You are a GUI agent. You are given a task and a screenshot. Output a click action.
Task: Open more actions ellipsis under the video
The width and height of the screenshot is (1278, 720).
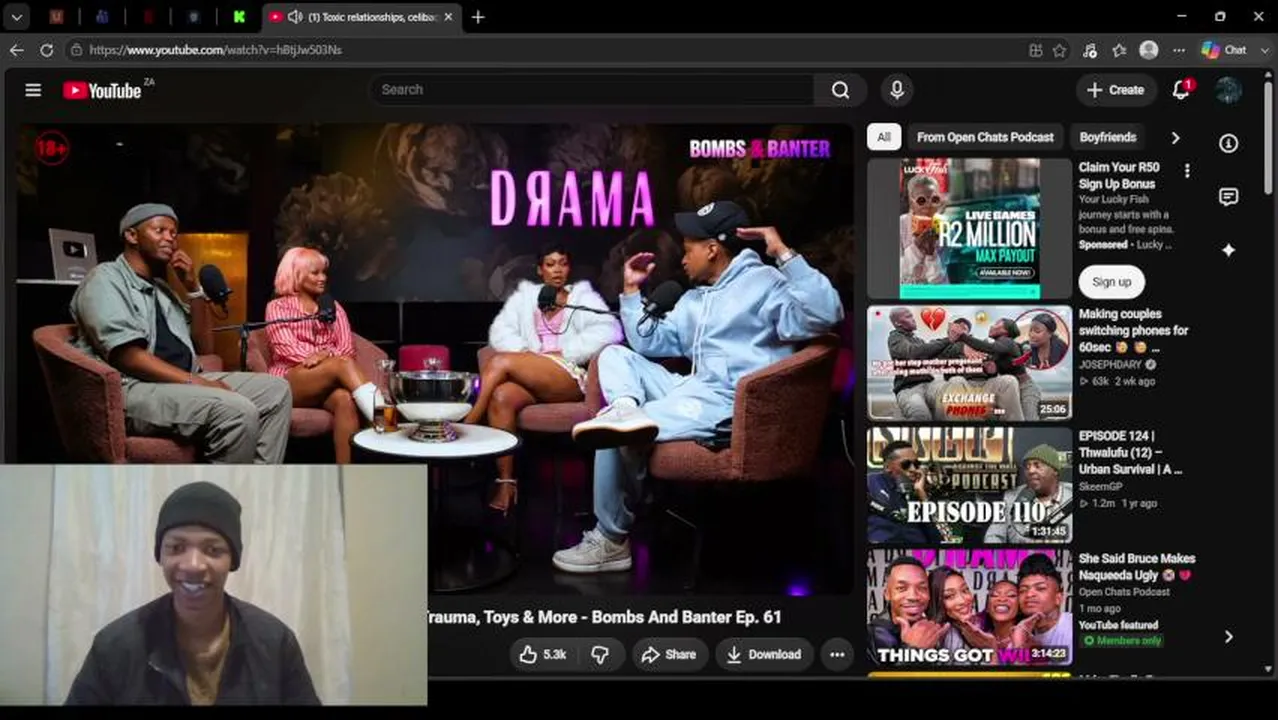click(837, 654)
